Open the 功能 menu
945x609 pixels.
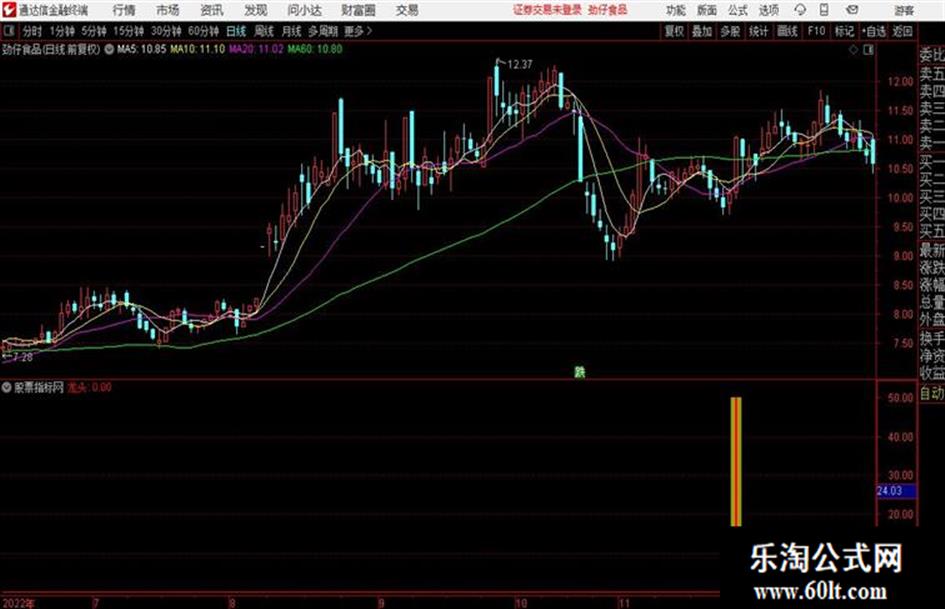click(x=676, y=10)
